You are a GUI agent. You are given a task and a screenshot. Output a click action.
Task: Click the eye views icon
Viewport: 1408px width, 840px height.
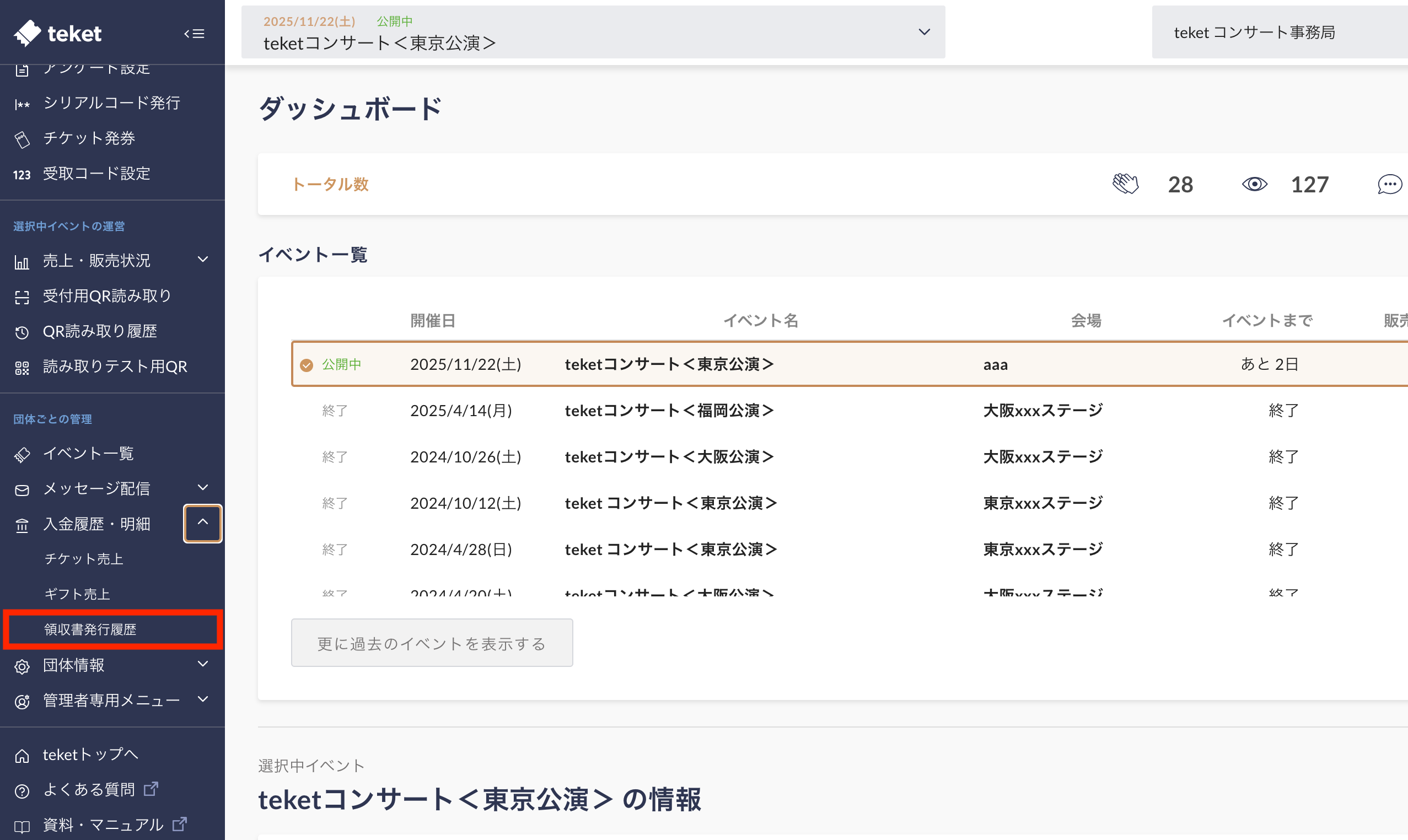click(1254, 185)
